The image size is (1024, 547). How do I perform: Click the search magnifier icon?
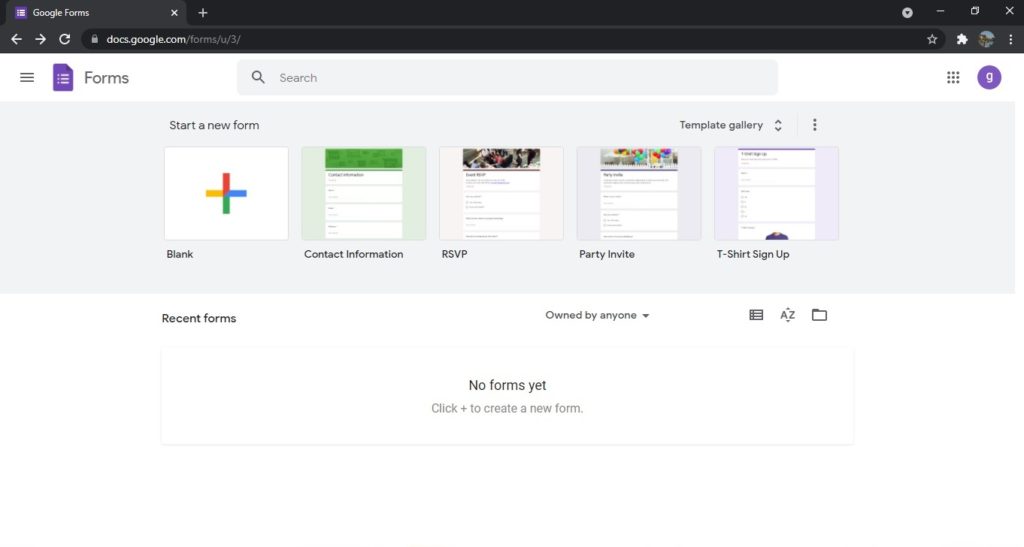(x=259, y=77)
